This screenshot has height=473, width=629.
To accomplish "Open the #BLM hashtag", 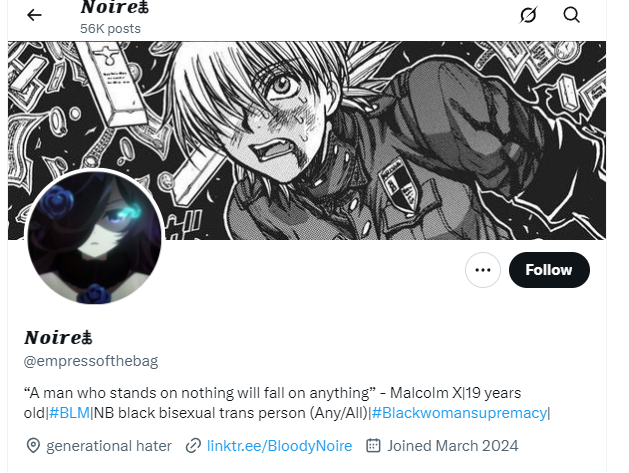I will tap(69, 413).
